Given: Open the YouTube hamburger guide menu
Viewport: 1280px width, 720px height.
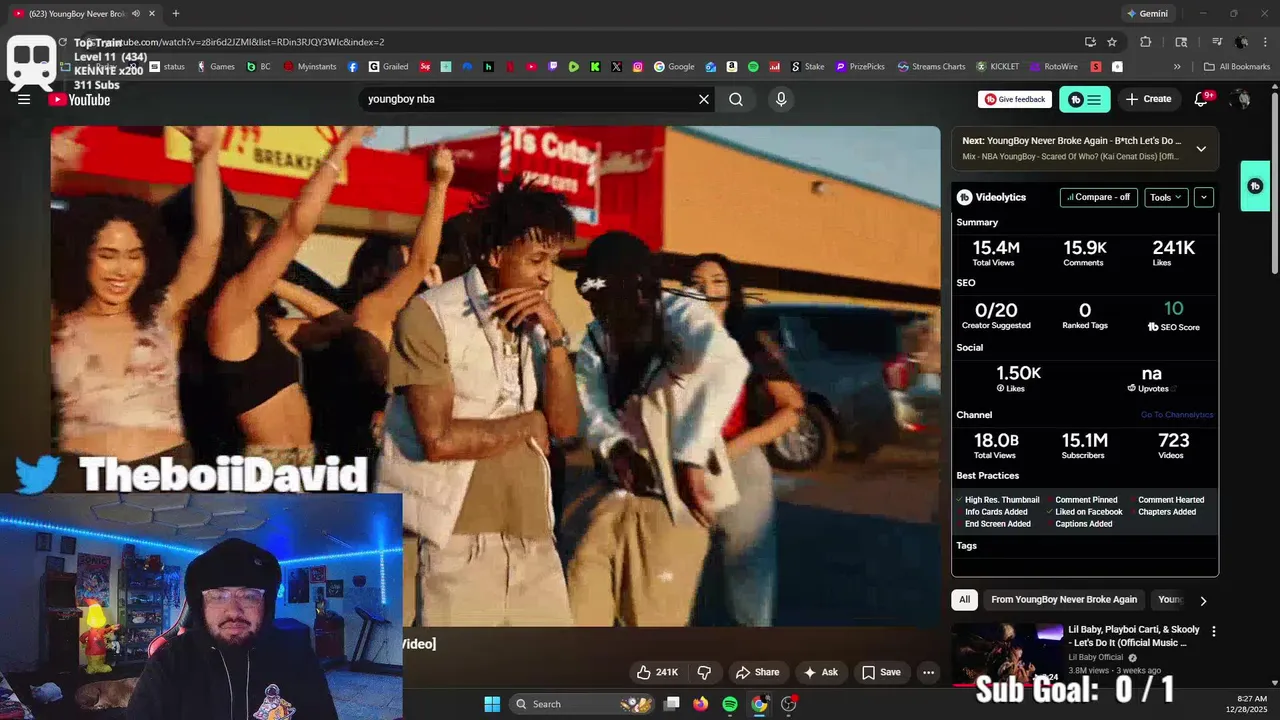Looking at the screenshot, I should tap(24, 99).
